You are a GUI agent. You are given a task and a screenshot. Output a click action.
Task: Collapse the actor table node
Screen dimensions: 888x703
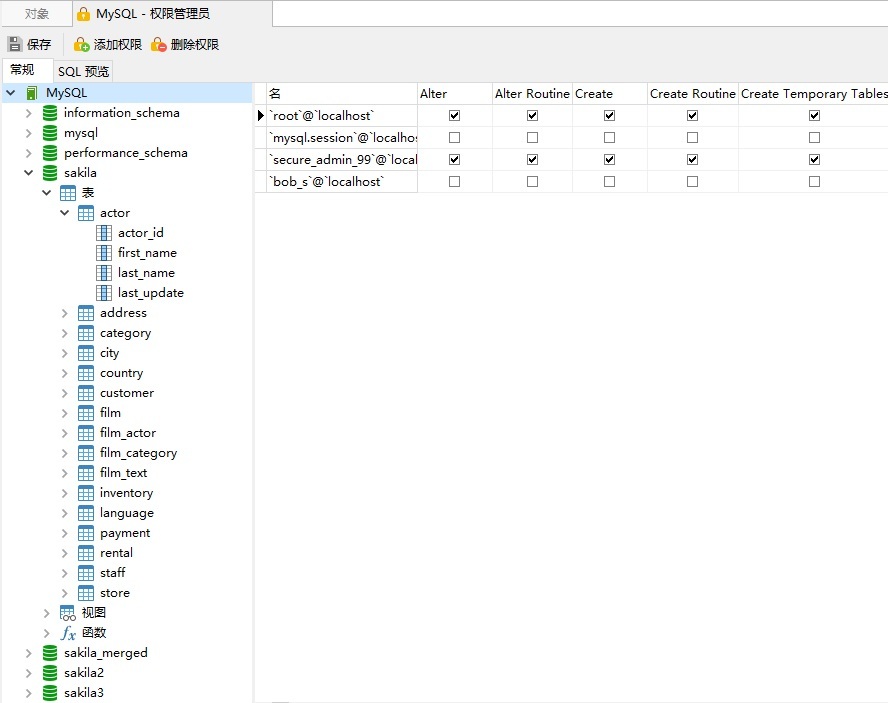(65, 213)
